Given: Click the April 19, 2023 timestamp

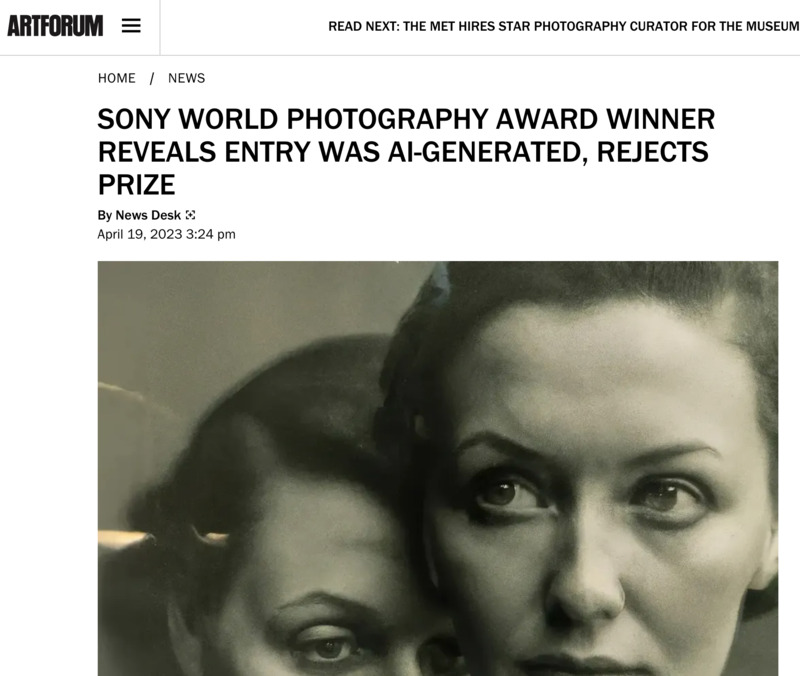Looking at the screenshot, I should point(140,234).
